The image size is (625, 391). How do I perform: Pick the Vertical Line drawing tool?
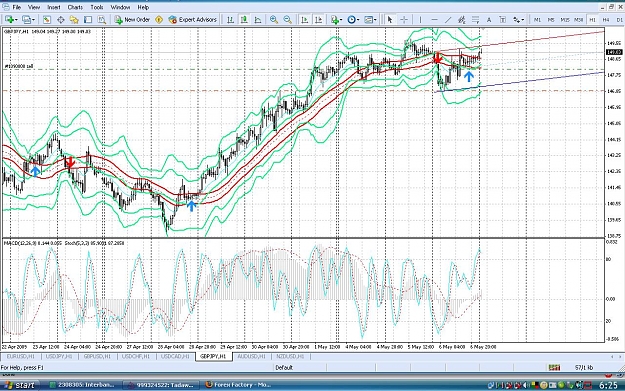click(x=420, y=20)
